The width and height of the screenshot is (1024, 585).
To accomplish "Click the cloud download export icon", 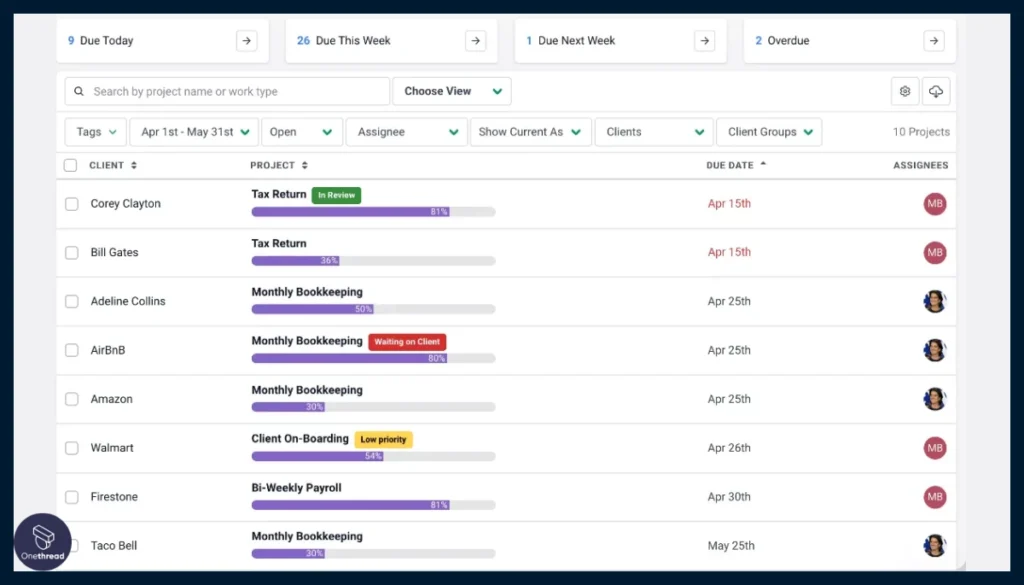I will (936, 91).
